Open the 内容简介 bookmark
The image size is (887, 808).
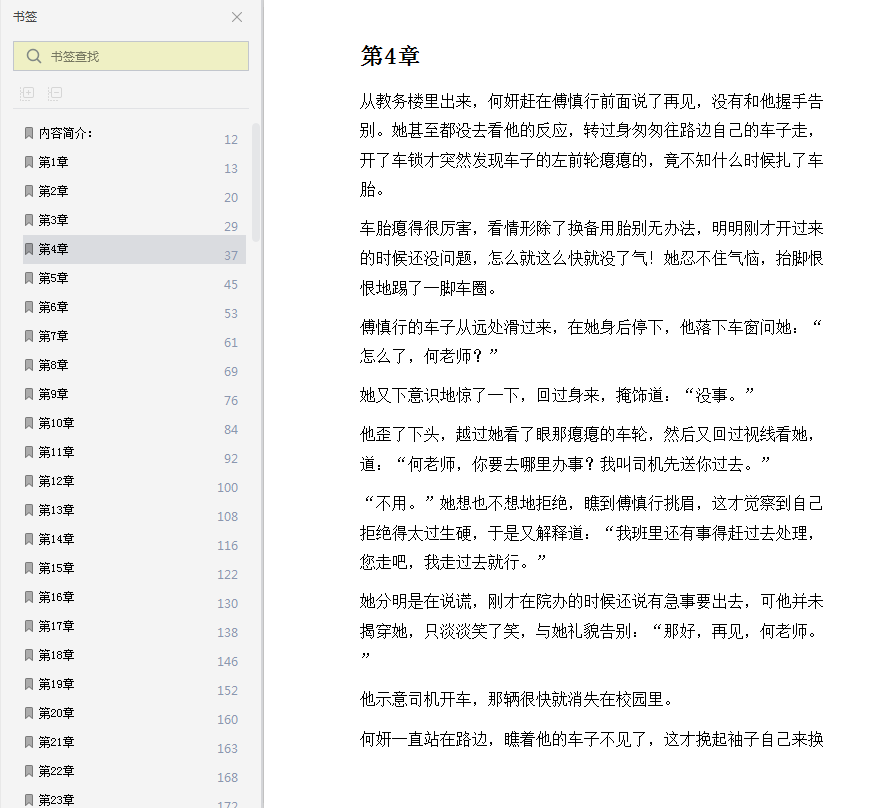click(134, 134)
